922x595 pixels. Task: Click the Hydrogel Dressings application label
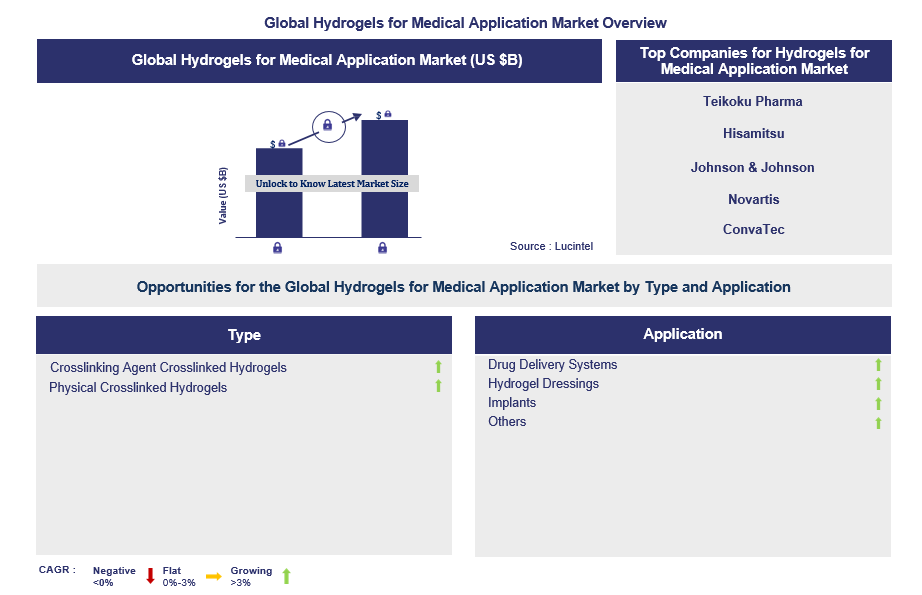coord(543,384)
